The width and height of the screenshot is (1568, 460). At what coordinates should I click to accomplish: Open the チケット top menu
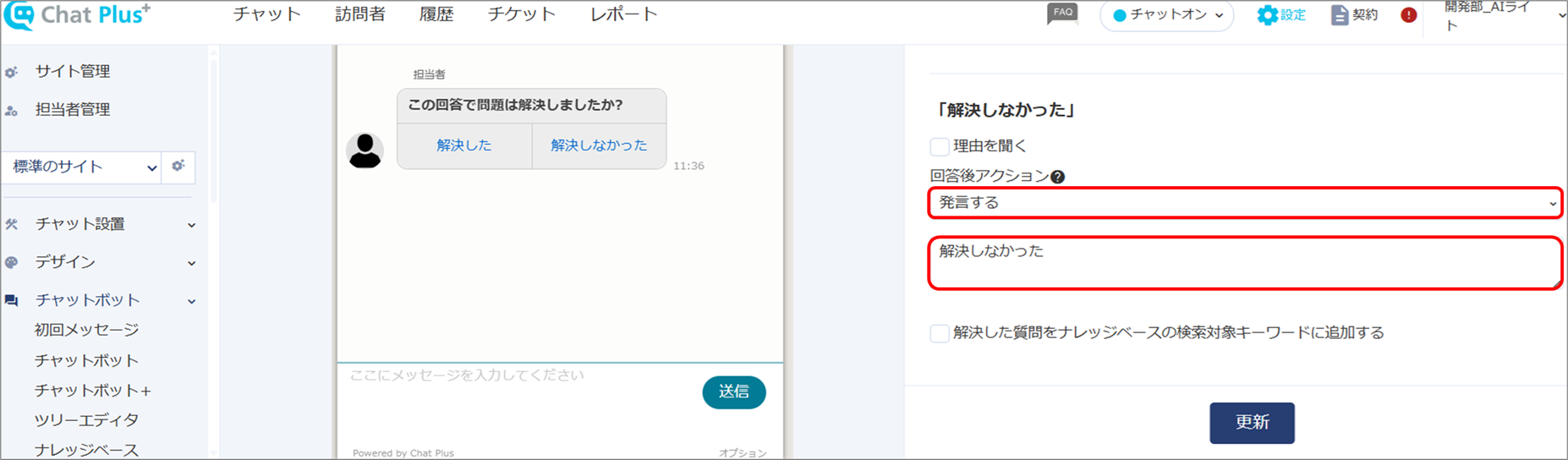point(522,14)
